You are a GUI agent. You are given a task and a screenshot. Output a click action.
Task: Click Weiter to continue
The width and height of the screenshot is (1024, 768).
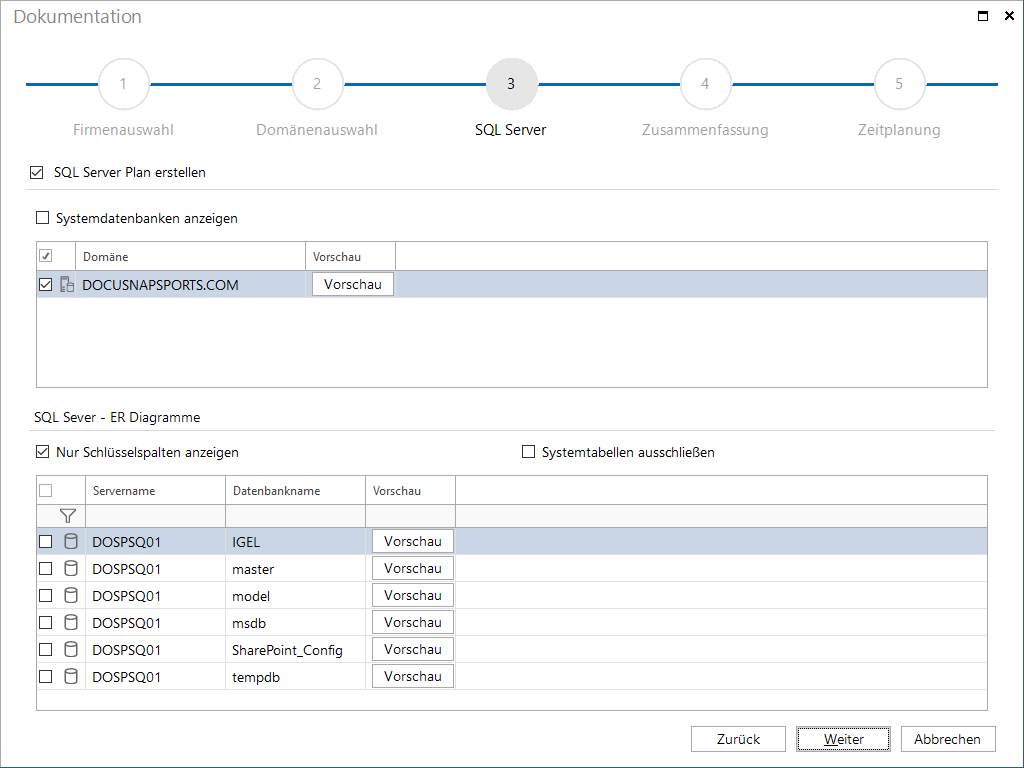click(843, 739)
